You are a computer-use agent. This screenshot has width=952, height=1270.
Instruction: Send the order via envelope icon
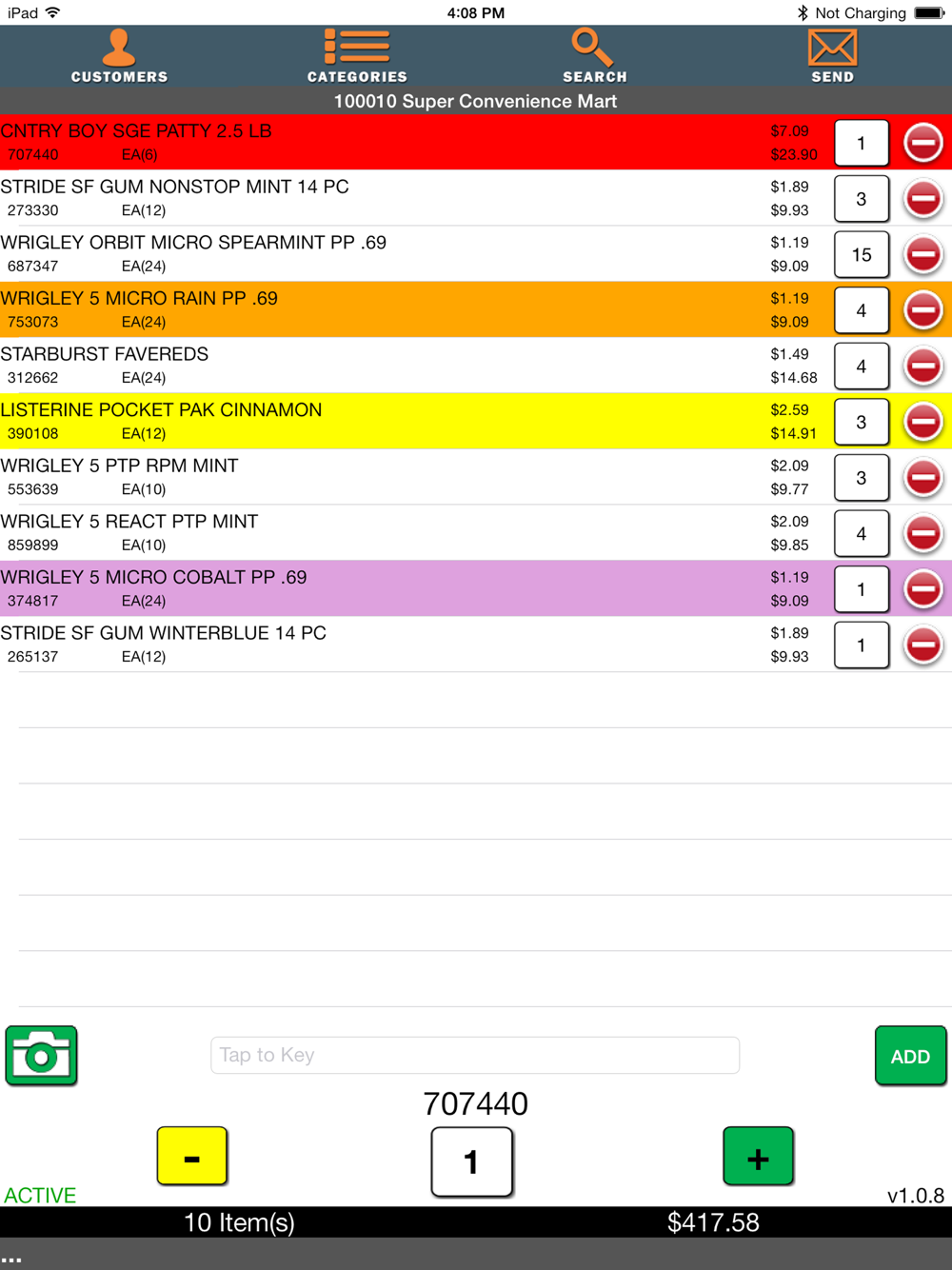click(833, 56)
